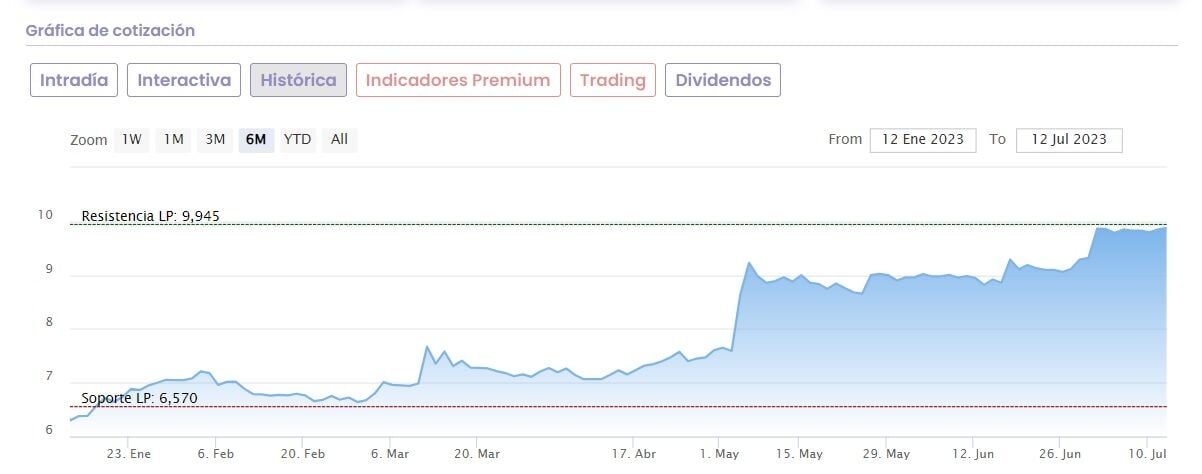Open the Interactiva chart tab

point(184,80)
